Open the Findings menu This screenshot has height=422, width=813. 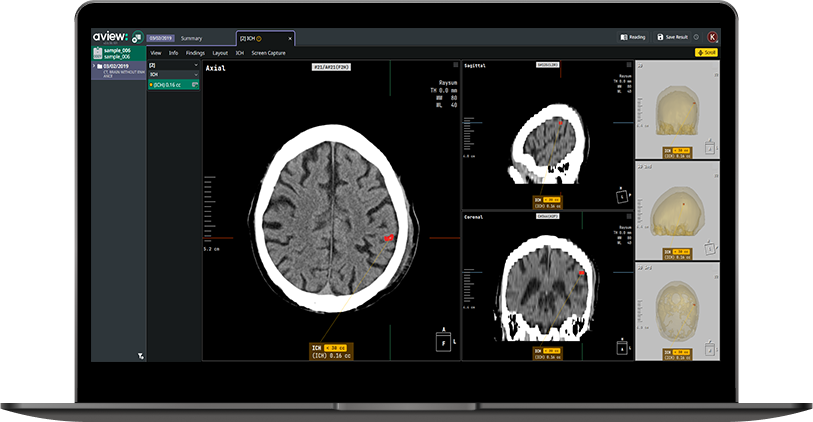195,52
